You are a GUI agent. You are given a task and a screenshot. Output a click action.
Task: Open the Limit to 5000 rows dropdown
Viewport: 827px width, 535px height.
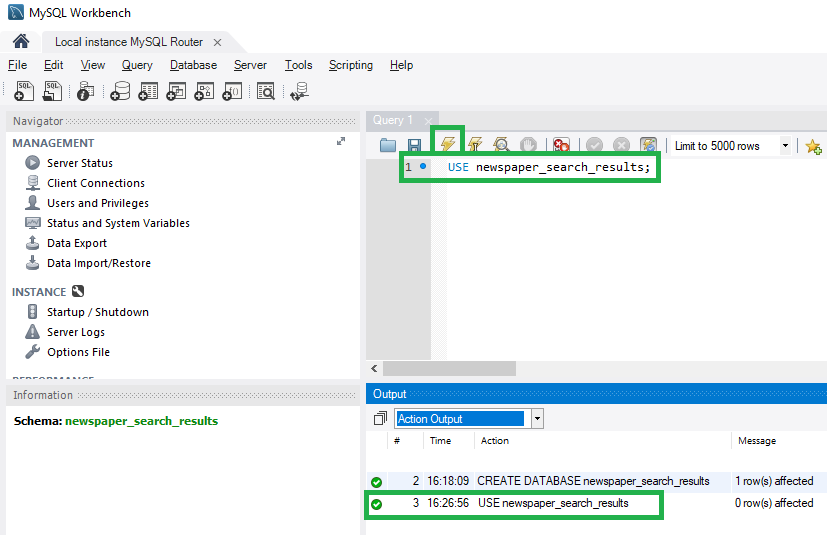pos(785,146)
